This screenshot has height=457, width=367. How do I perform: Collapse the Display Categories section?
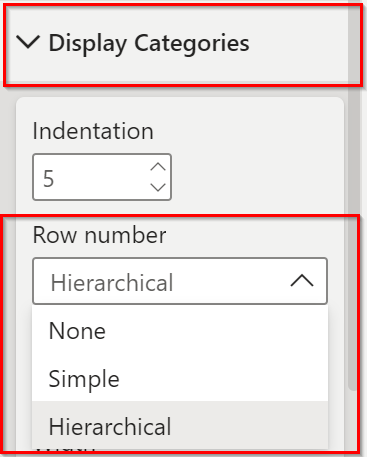[x=28, y=42]
